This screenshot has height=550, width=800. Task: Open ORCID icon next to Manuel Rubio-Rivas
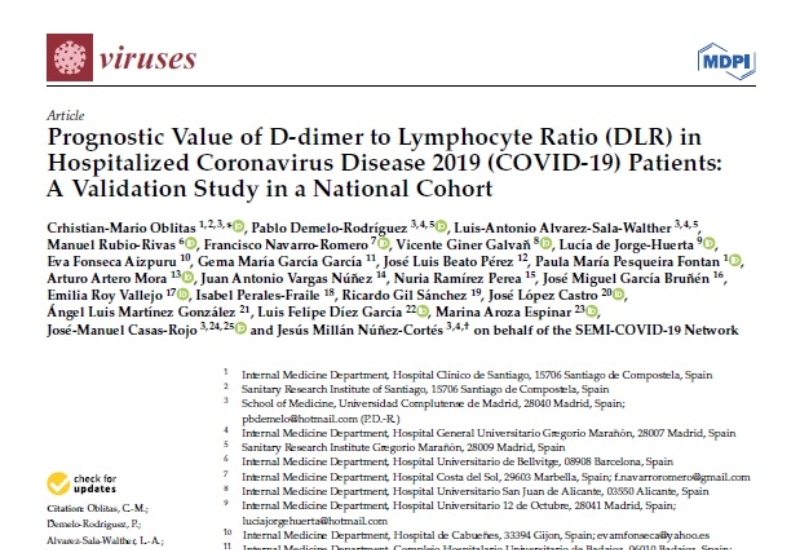[x=191, y=244]
